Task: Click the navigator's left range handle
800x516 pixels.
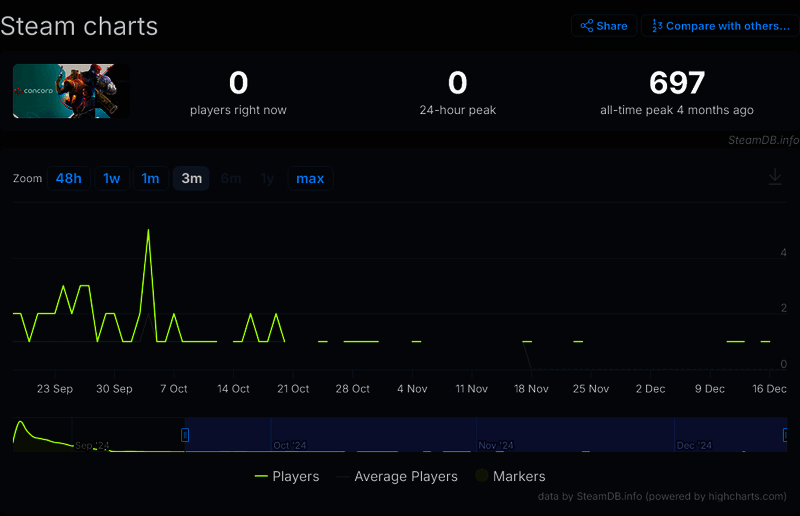Action: [185, 434]
